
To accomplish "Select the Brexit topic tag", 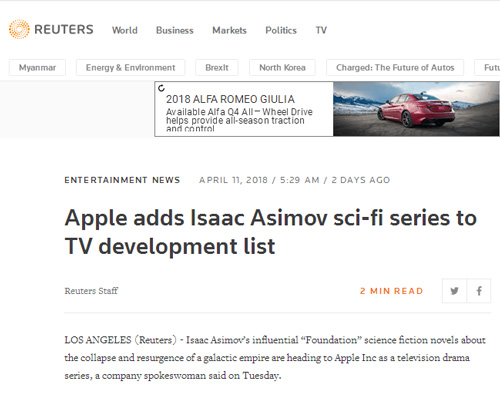I will [217, 68].
